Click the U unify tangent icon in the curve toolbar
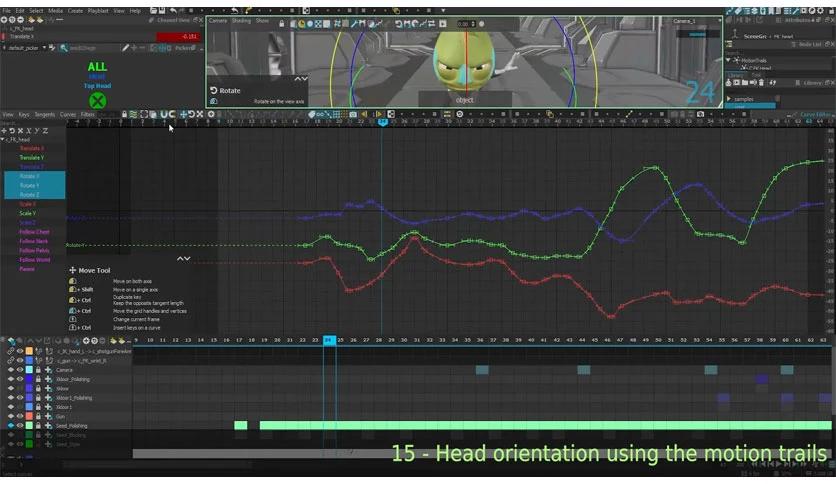The image size is (836, 484). [x=164, y=114]
